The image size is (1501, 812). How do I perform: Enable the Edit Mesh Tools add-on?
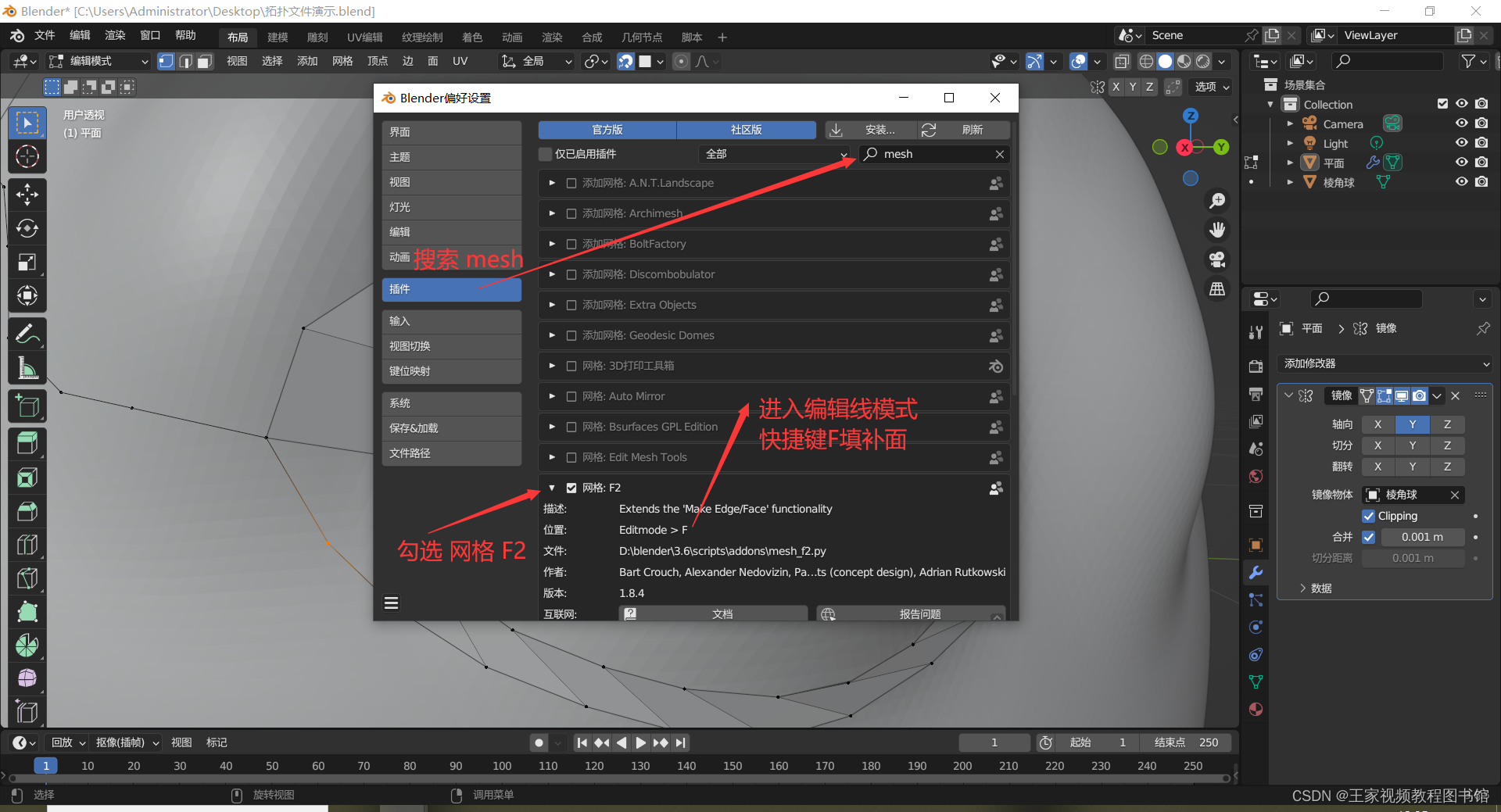coord(571,457)
